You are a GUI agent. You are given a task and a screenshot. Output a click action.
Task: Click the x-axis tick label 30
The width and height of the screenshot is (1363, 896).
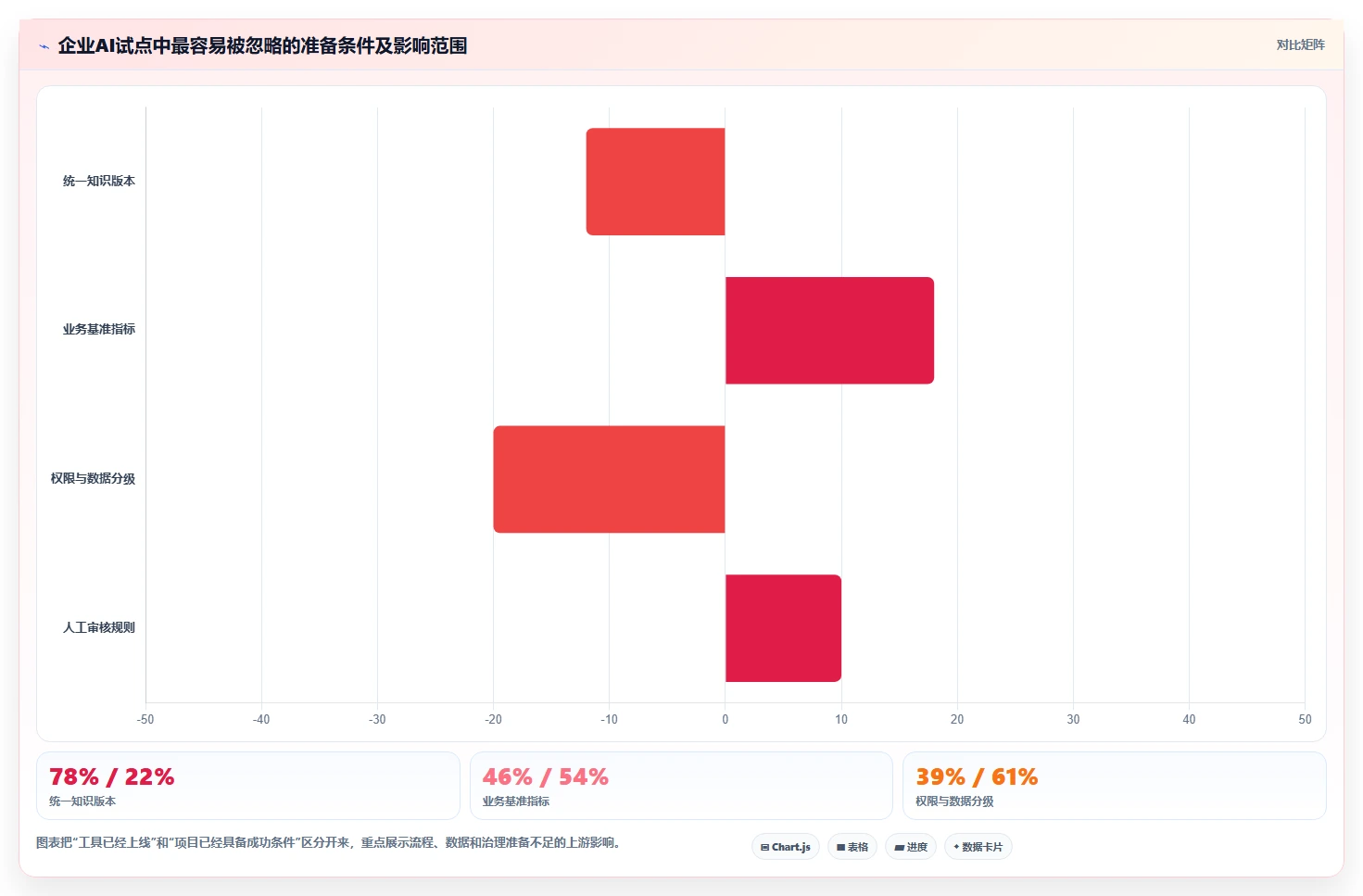pos(1073,719)
